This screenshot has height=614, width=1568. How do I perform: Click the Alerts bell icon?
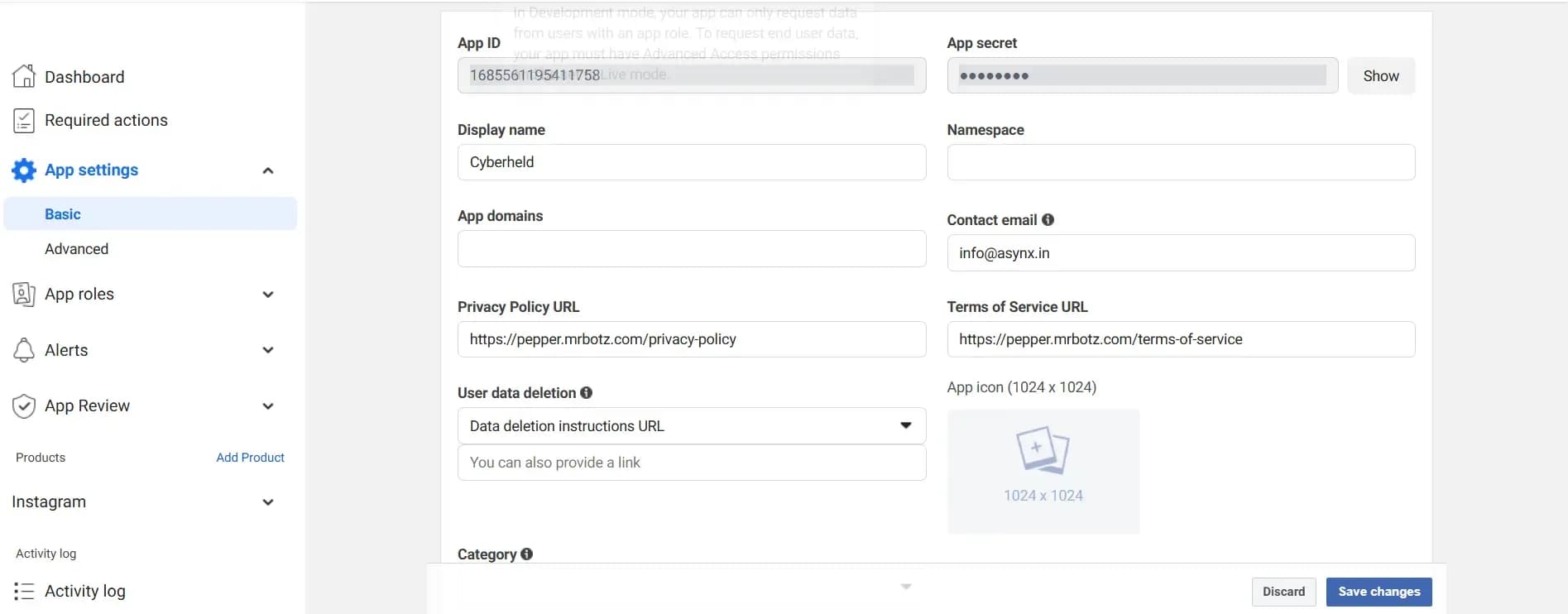pos(24,350)
